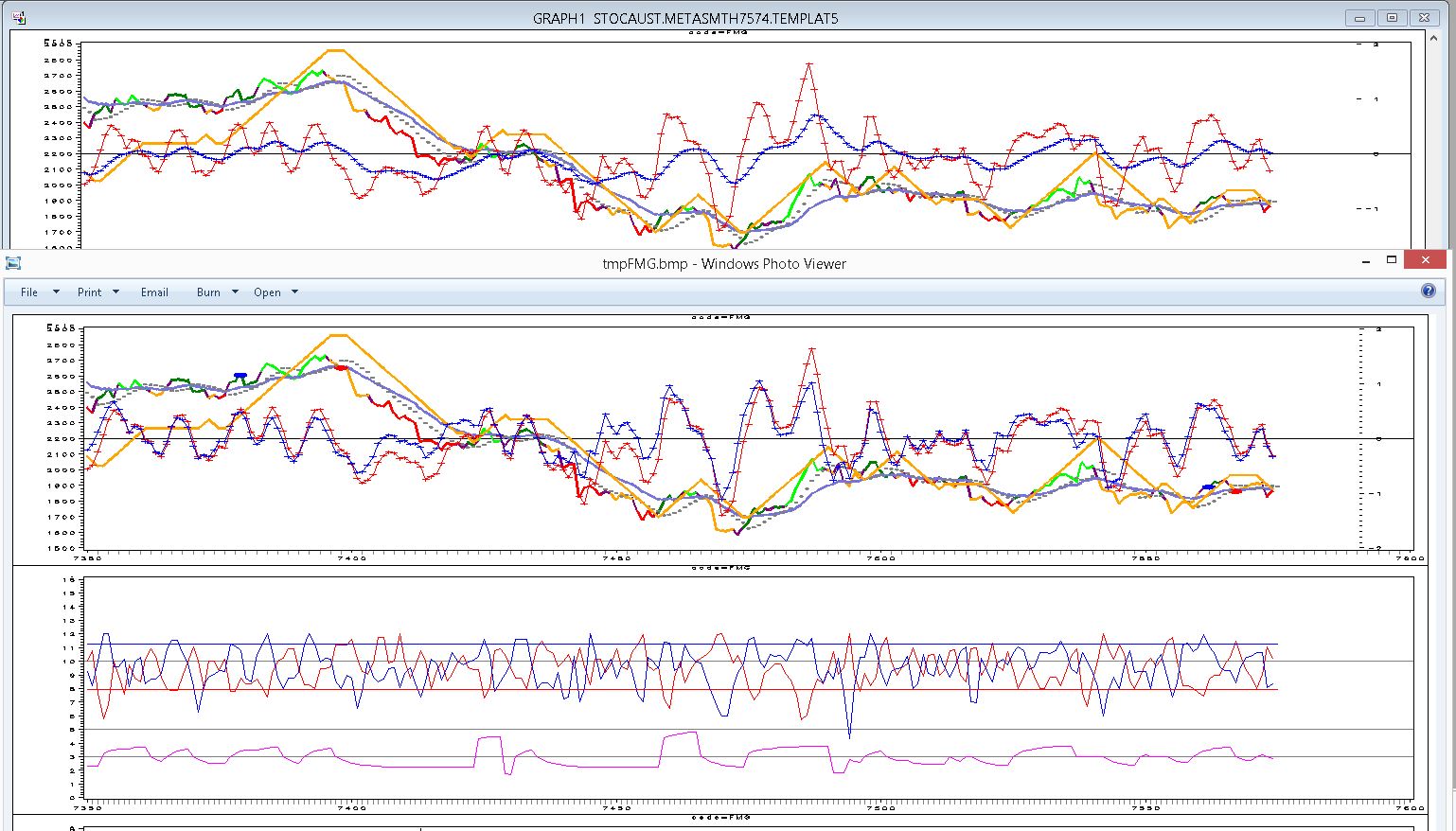Open the File menu

point(29,292)
